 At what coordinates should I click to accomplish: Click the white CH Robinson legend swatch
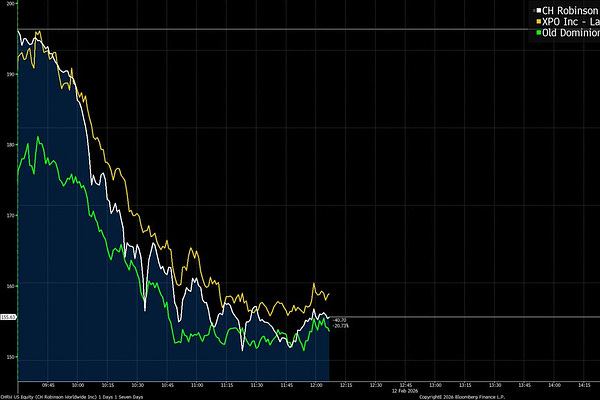tap(539, 11)
